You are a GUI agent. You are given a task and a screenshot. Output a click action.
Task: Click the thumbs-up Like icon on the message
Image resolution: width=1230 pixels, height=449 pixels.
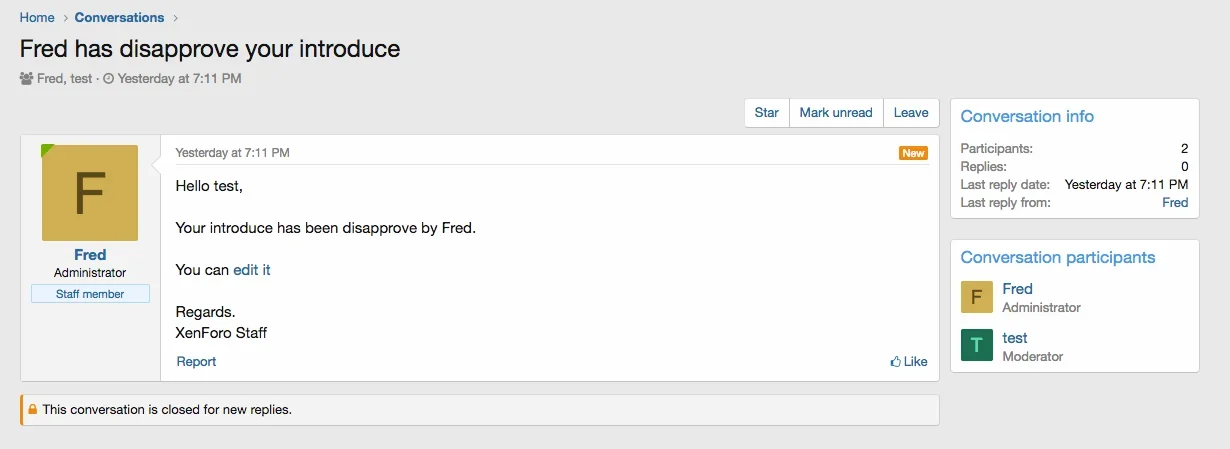pyautogui.click(x=896, y=362)
